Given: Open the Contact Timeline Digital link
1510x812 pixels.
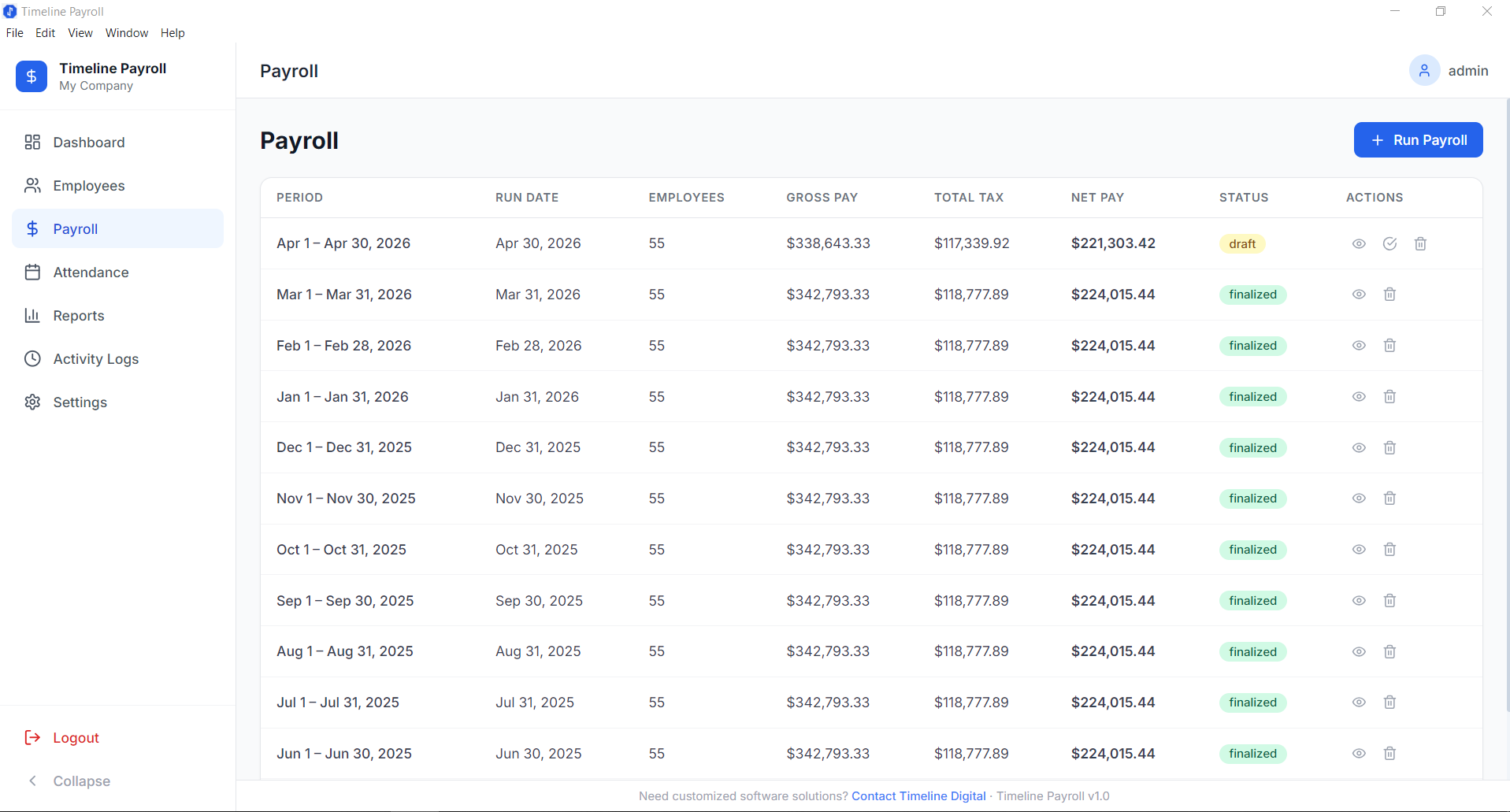Looking at the screenshot, I should coord(918,795).
